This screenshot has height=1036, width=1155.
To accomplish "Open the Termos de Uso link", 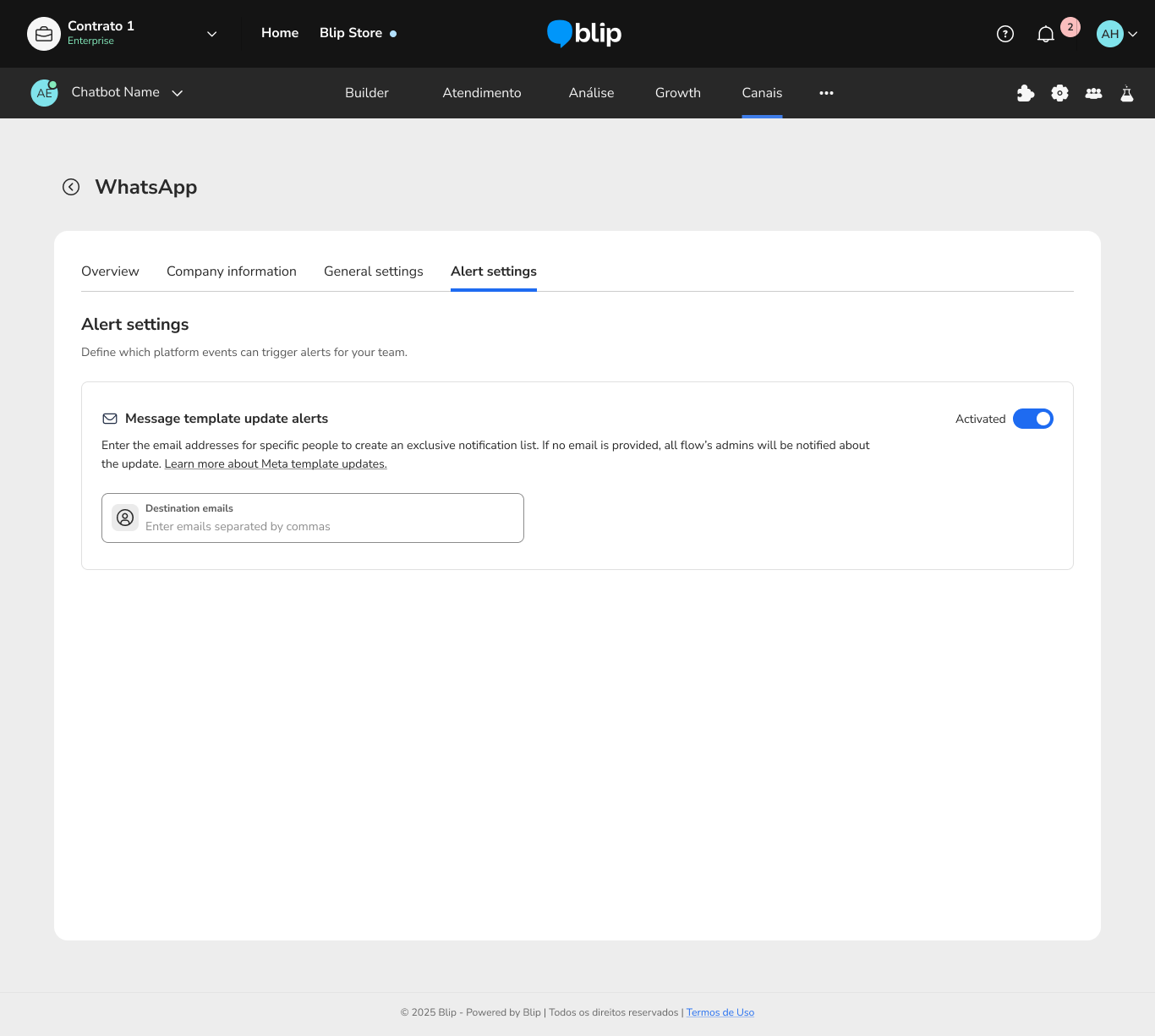I will pyautogui.click(x=720, y=1012).
